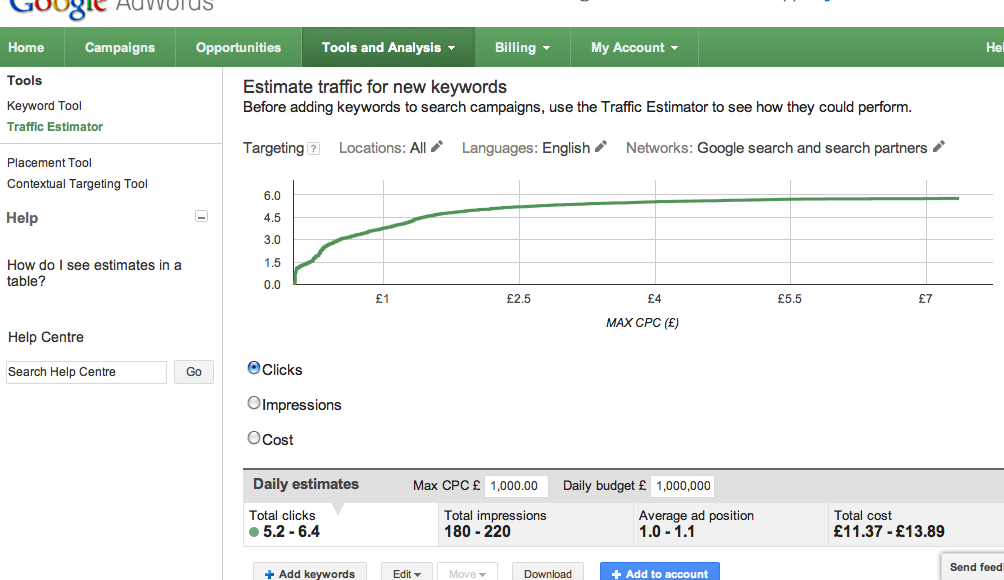The height and width of the screenshot is (580, 1004).
Task: Go to the Opportunities tab
Action: [238, 47]
